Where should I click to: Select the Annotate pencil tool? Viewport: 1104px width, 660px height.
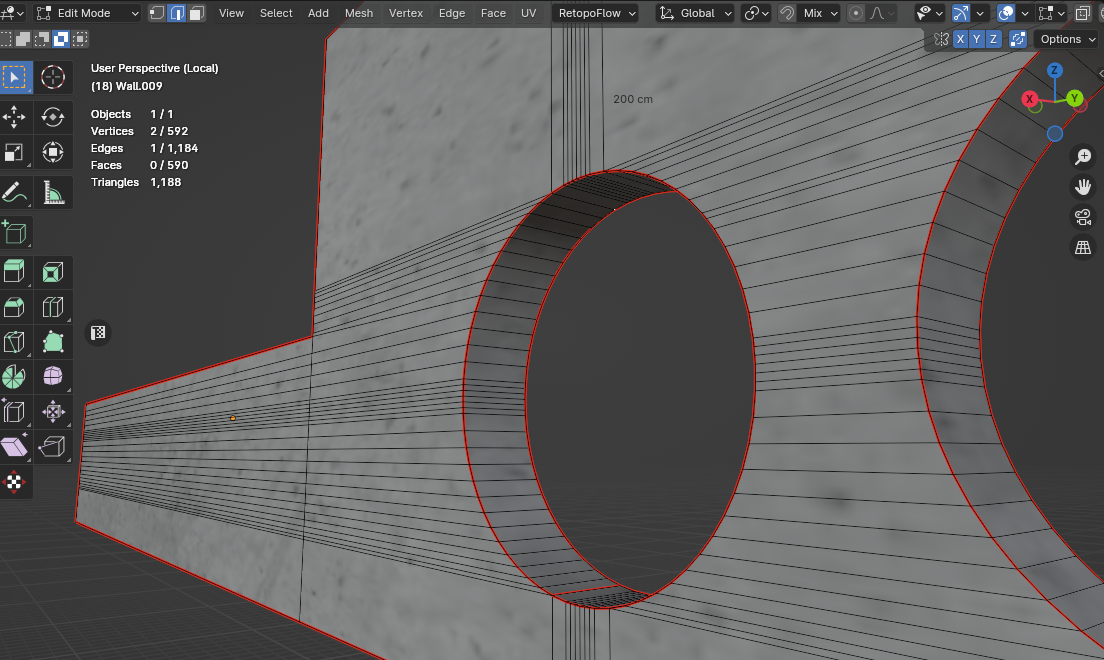pos(15,192)
